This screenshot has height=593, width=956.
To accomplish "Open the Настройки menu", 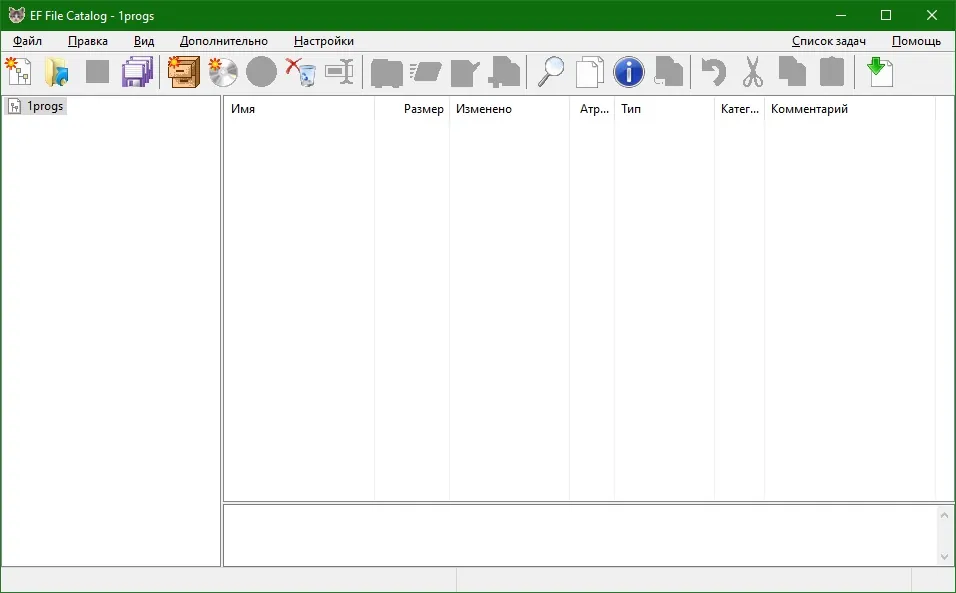I will pos(324,41).
